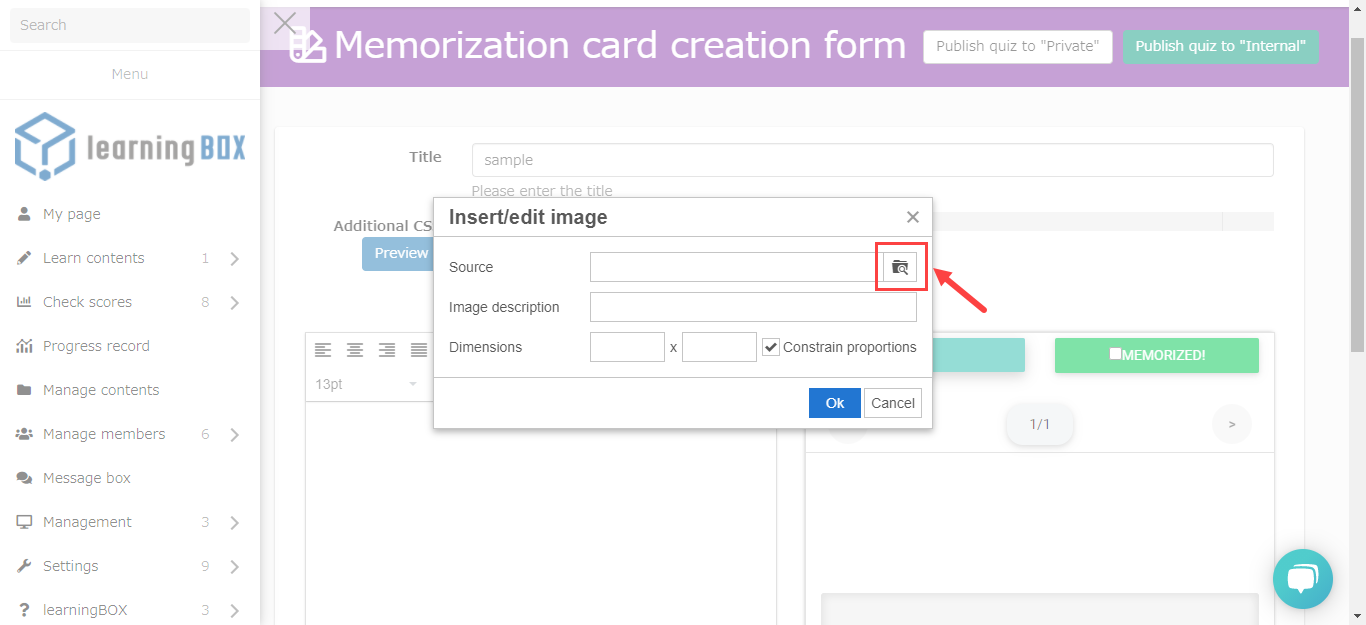This screenshot has width=1366, height=625.
Task: Toggle the Constrain proportions checkbox
Action: pos(771,347)
